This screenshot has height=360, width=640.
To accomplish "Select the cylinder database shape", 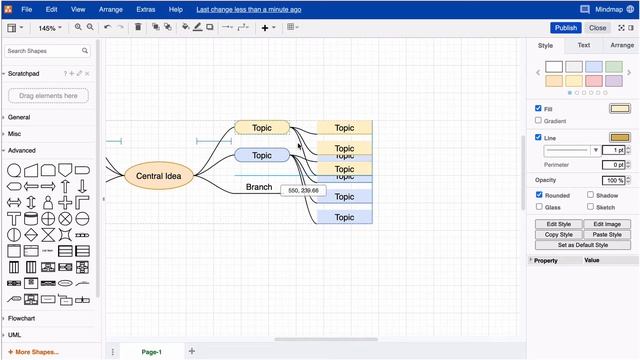I will [x=31, y=218].
